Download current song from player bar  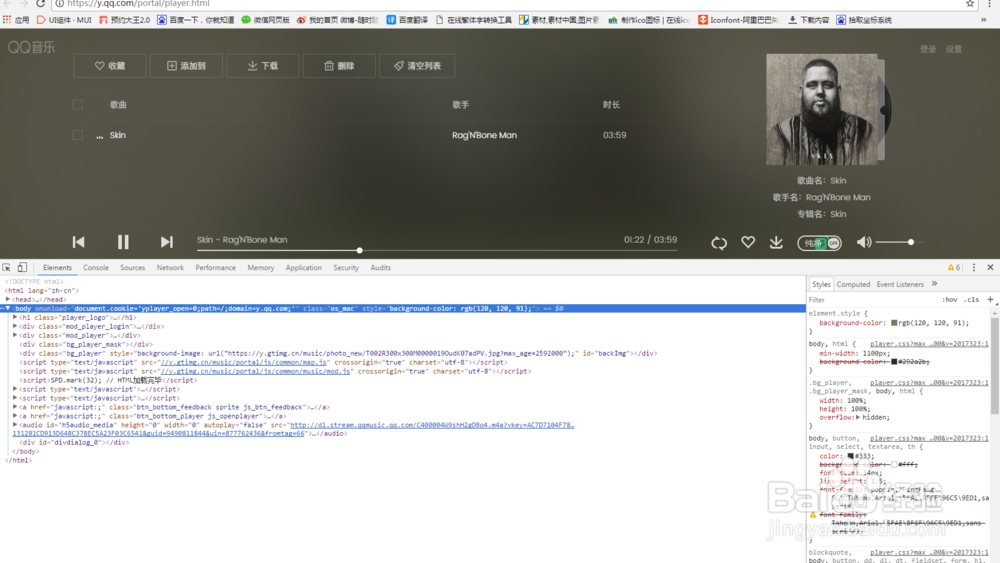pos(776,242)
